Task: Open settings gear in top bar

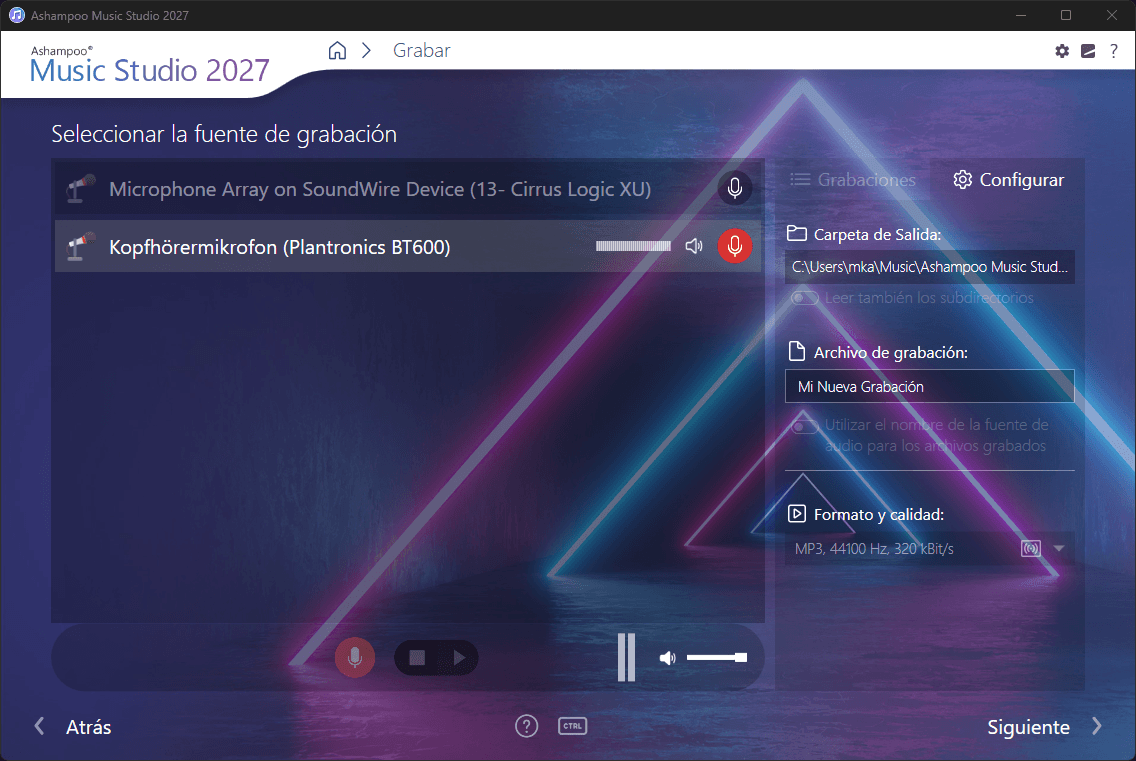Action: (x=1061, y=51)
